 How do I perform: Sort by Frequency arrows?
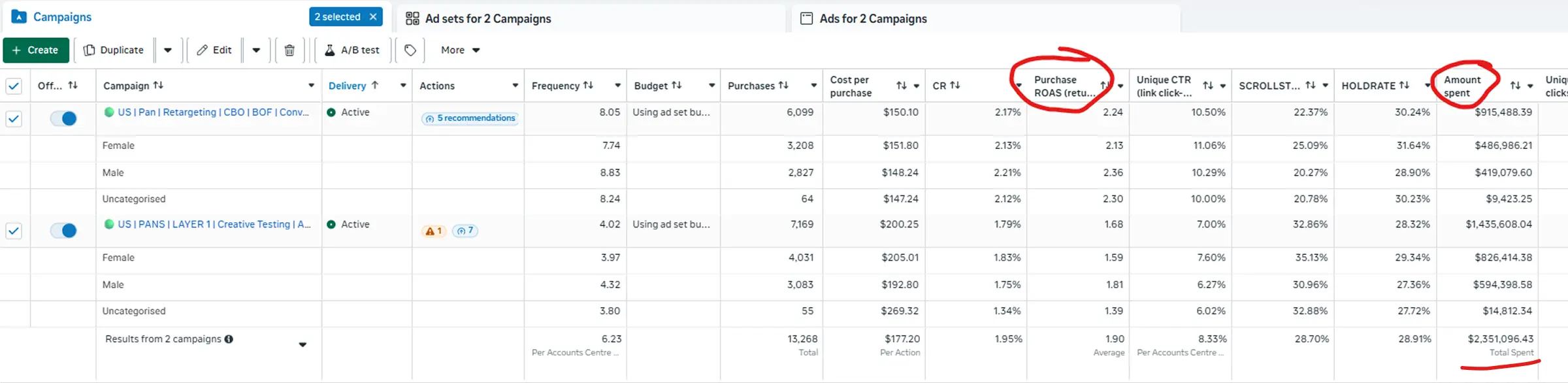[x=588, y=85]
